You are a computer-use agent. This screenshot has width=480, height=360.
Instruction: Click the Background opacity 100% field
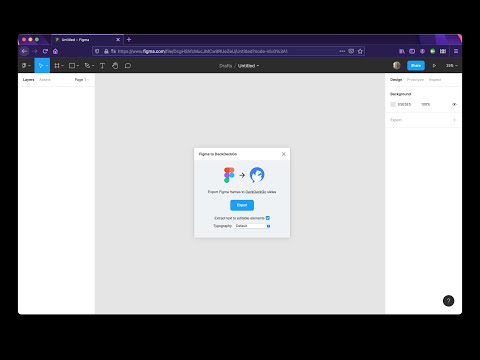[x=426, y=104]
